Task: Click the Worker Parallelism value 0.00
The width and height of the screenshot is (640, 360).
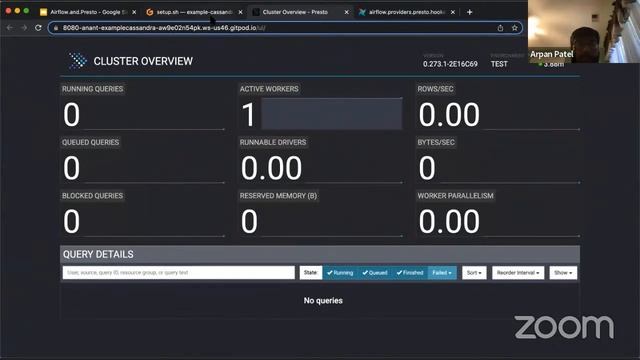Action: click(449, 222)
